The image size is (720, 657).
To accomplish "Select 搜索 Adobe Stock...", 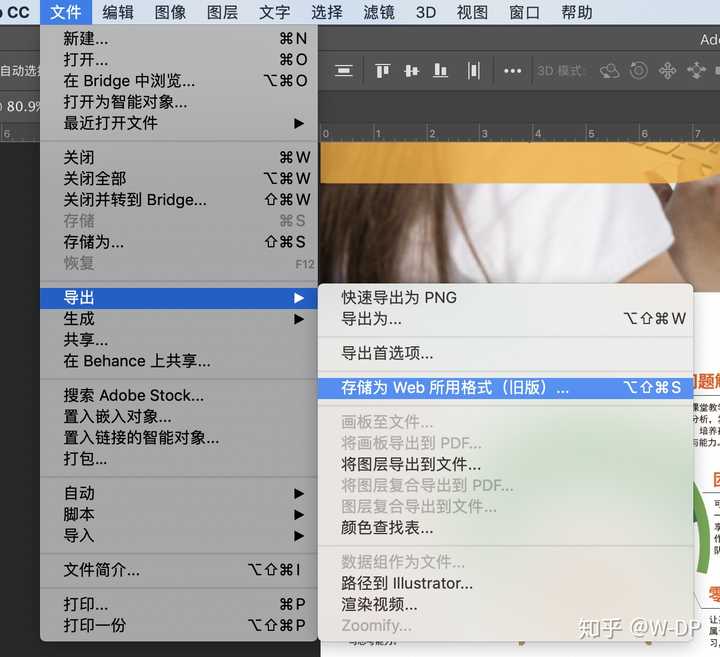I will point(179,395).
